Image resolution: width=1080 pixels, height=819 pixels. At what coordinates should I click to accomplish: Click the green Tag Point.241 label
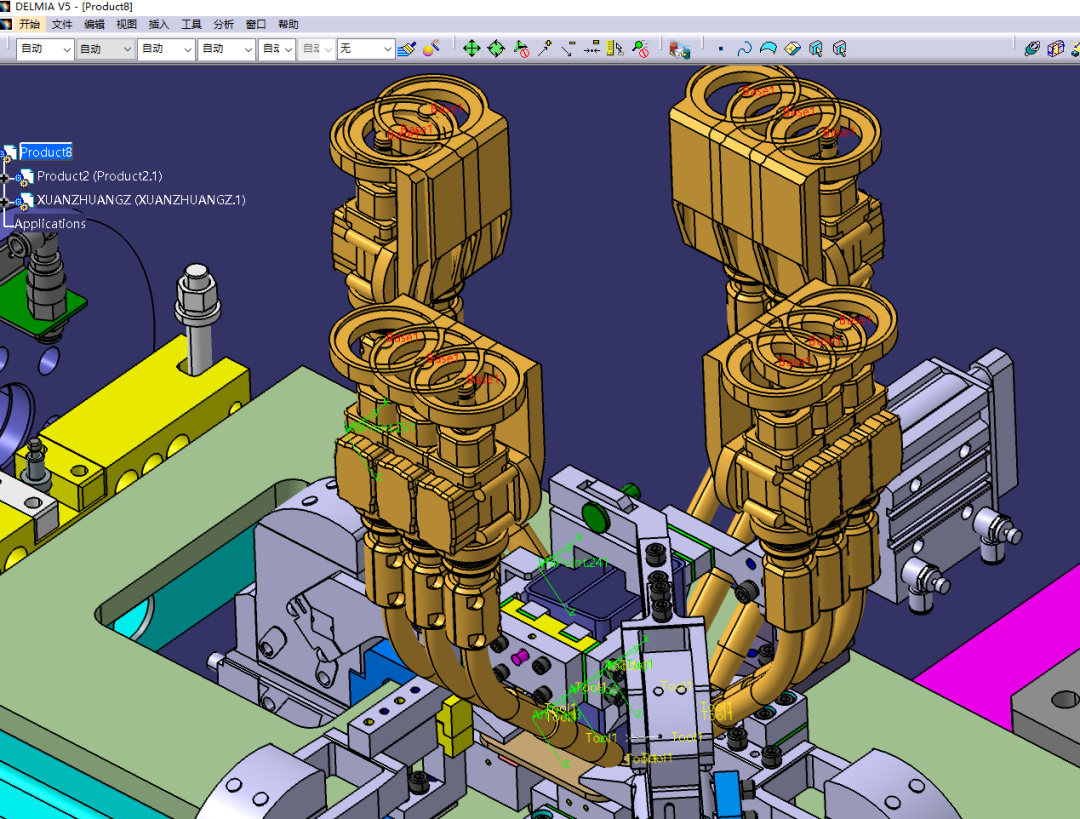tap(574, 563)
